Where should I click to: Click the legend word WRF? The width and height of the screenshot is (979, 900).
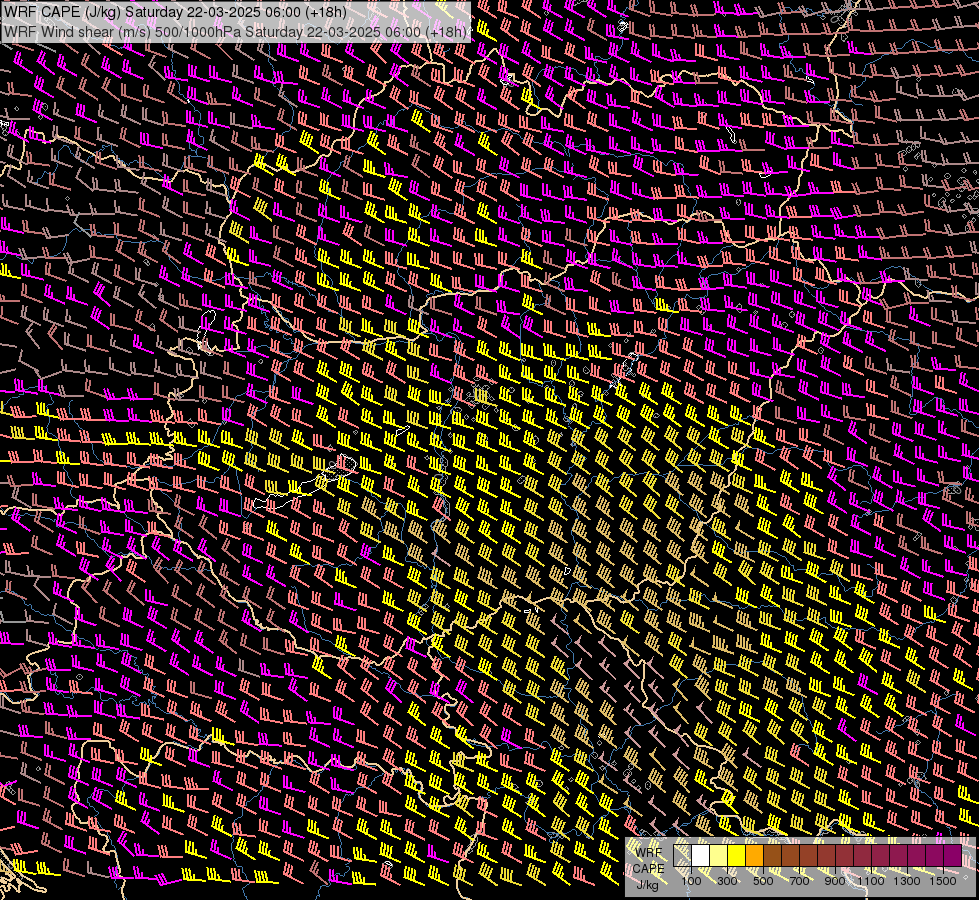pos(649,853)
